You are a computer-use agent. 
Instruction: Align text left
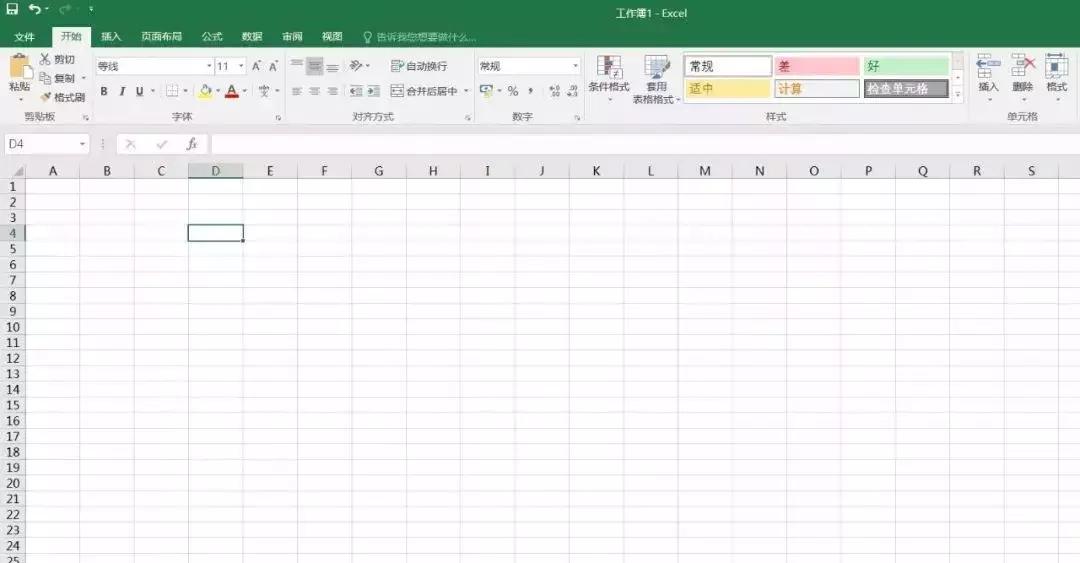point(297,91)
